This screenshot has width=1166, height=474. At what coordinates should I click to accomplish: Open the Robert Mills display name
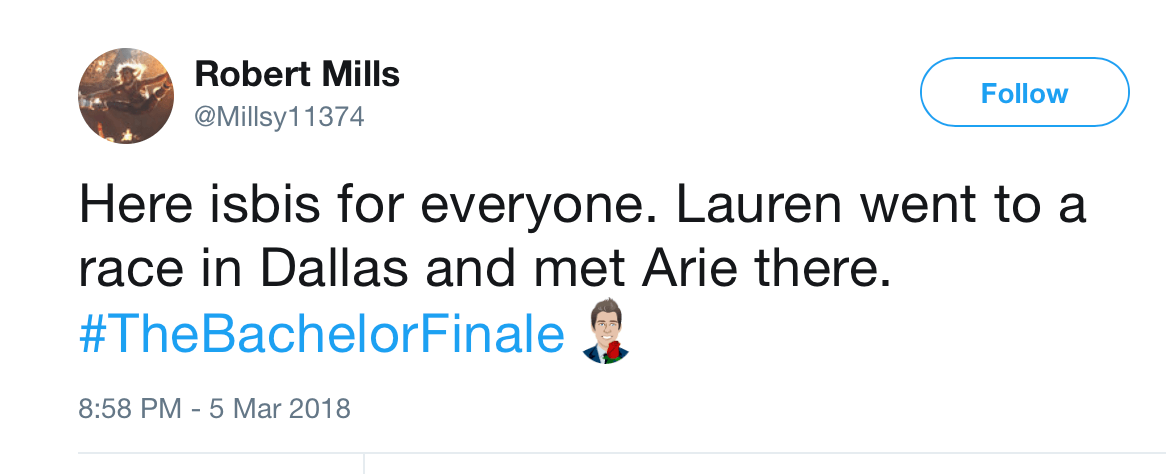click(297, 73)
